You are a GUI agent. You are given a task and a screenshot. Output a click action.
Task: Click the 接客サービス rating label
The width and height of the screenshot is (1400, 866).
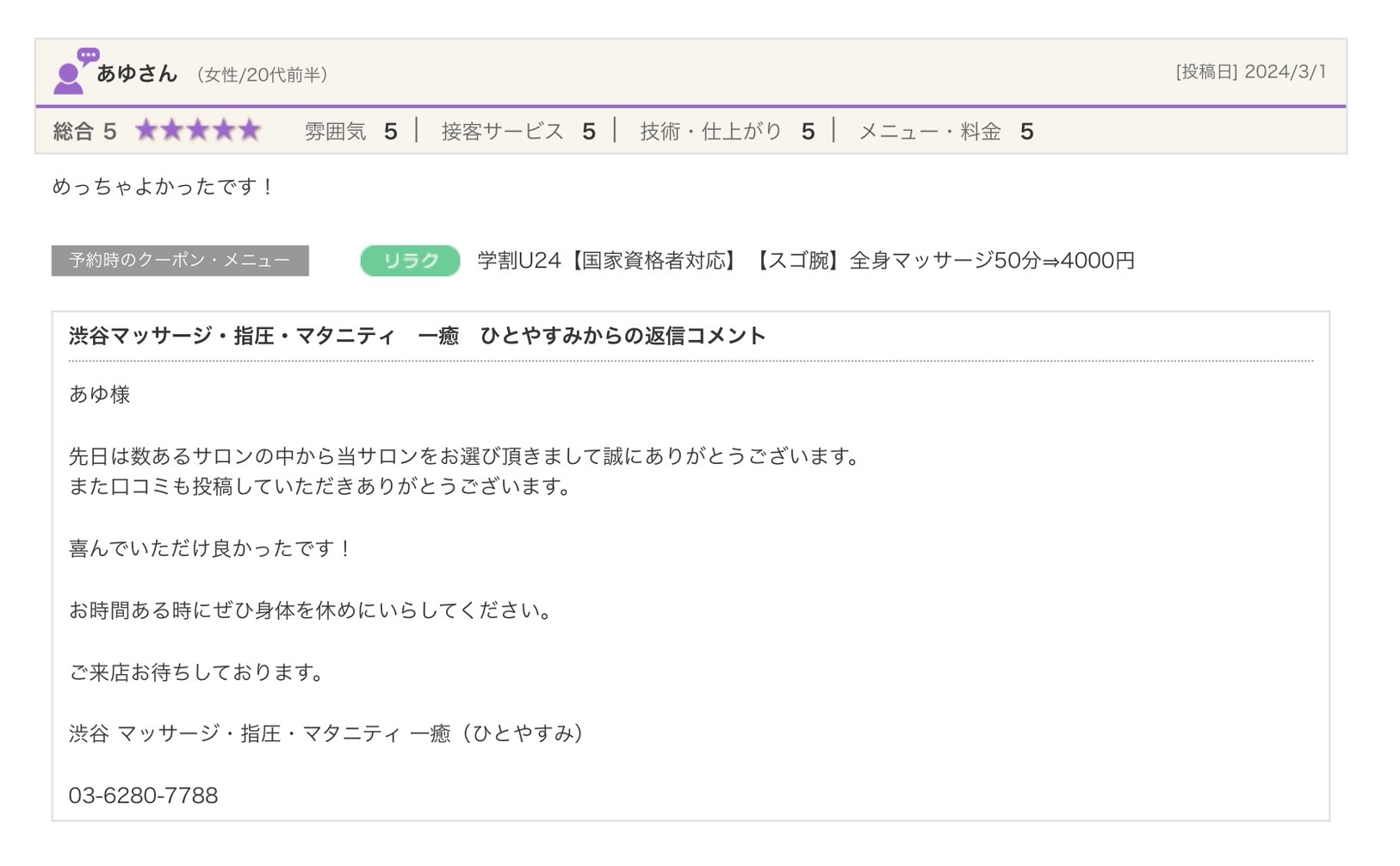502,131
